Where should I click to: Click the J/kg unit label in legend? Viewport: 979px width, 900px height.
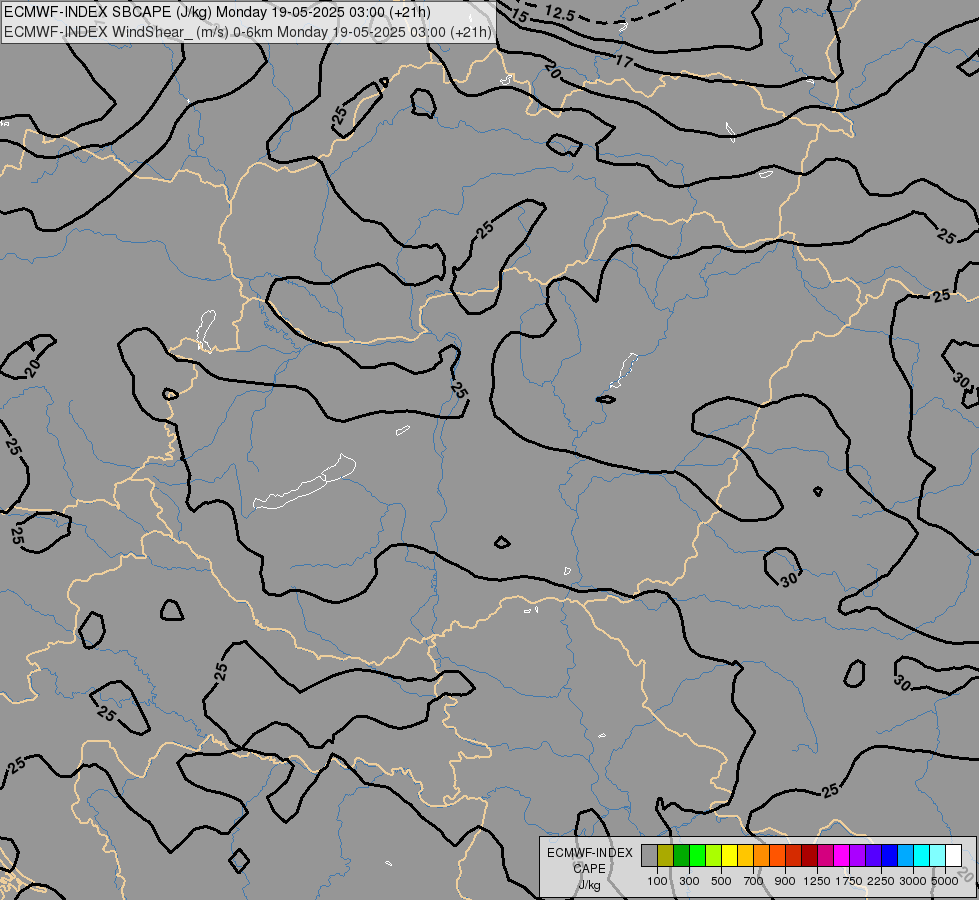click(589, 885)
